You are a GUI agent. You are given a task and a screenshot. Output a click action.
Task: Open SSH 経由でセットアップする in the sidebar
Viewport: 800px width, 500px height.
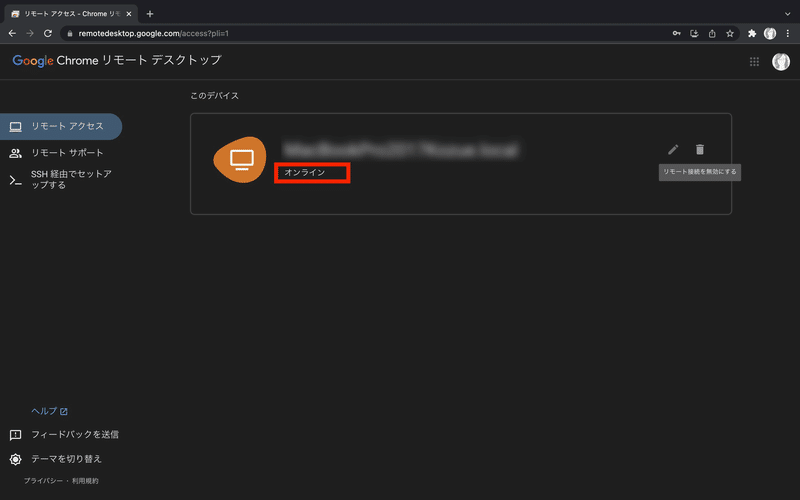[61, 180]
